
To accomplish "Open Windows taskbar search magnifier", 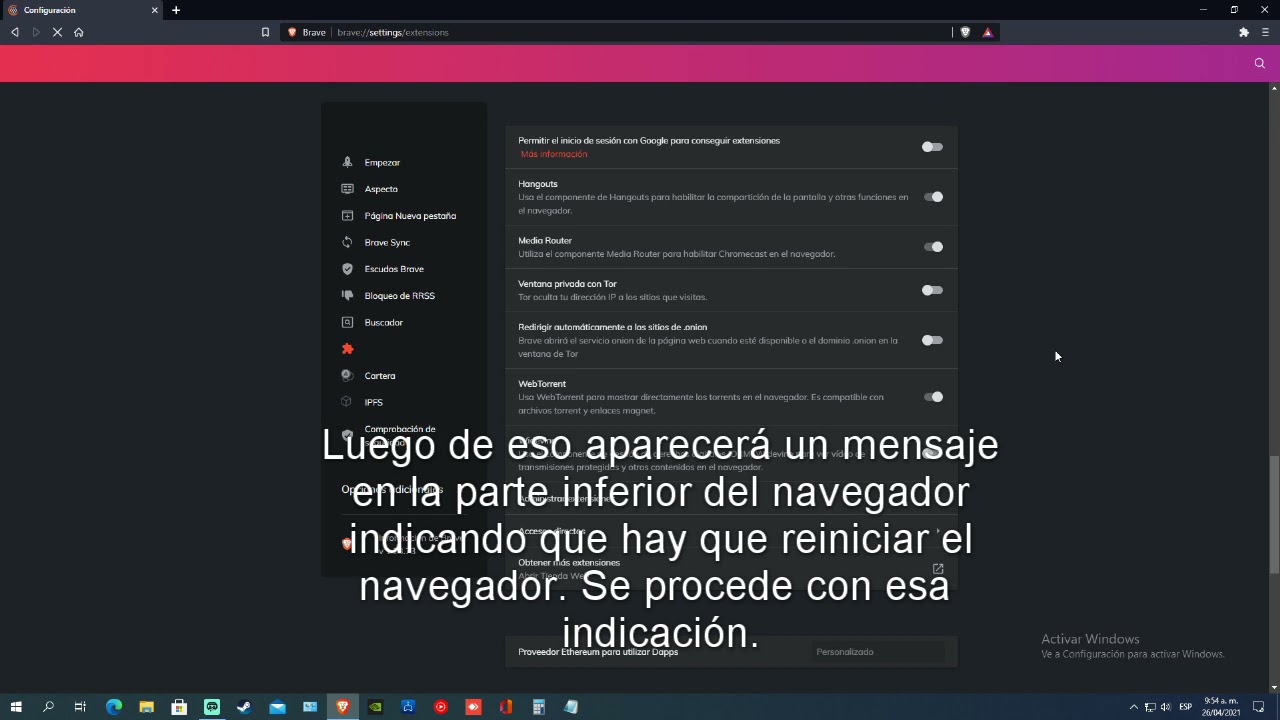I will tap(48, 707).
